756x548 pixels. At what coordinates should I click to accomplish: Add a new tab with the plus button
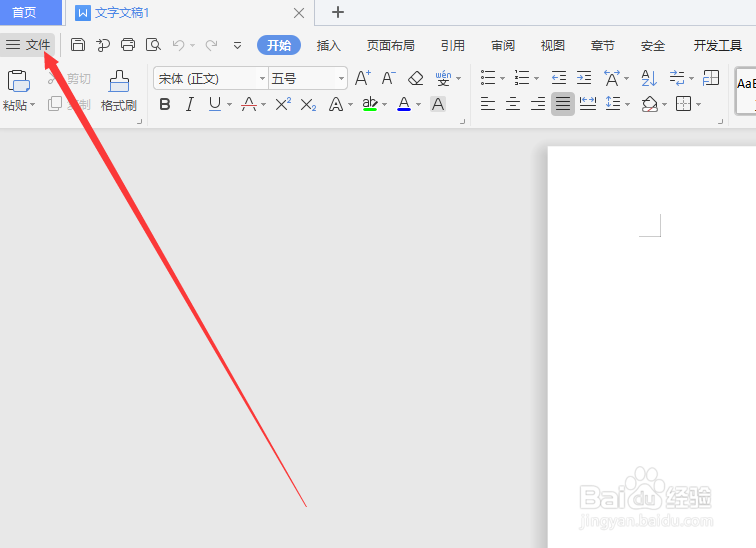coord(338,12)
